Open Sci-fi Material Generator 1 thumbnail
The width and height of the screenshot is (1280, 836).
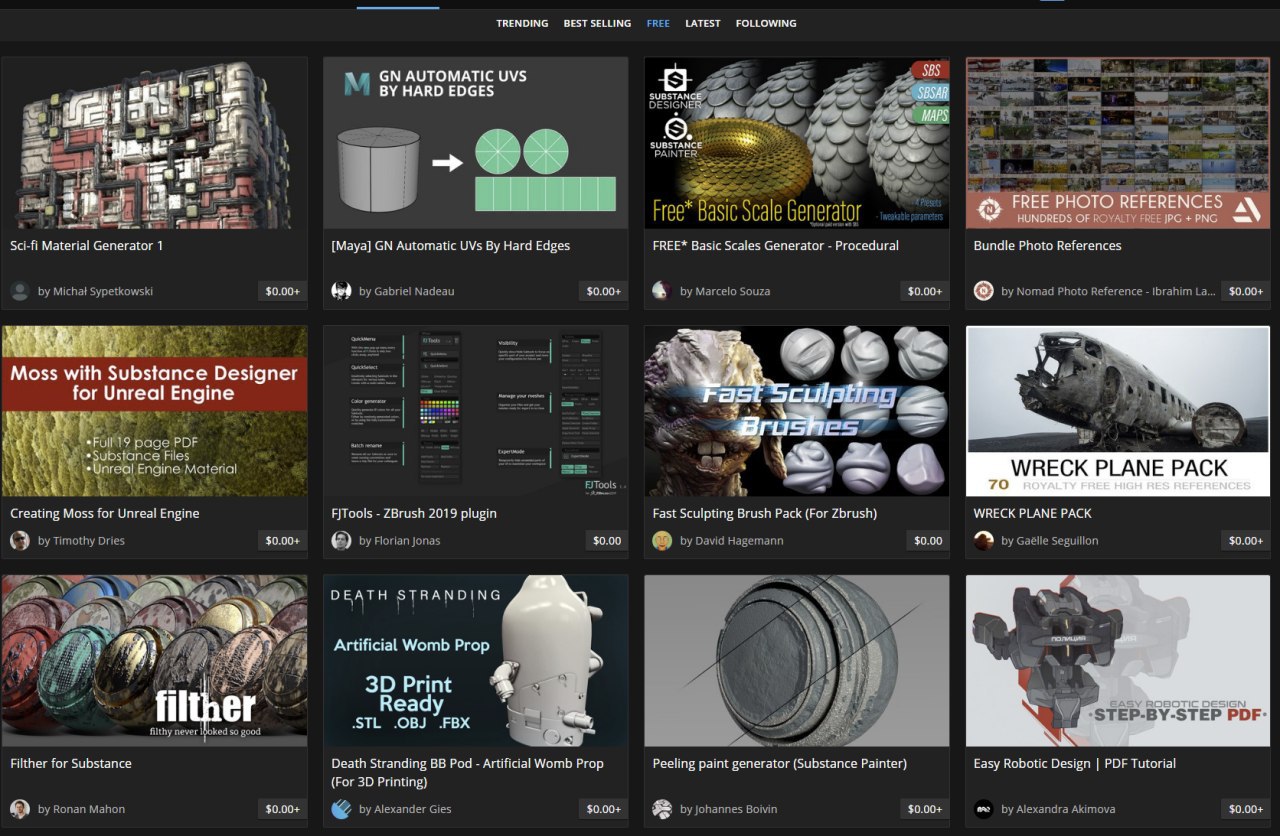(154, 143)
